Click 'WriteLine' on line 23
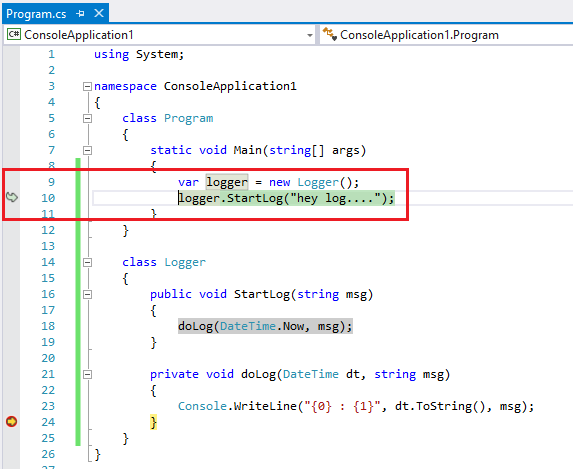573x469 pixels. (265, 406)
